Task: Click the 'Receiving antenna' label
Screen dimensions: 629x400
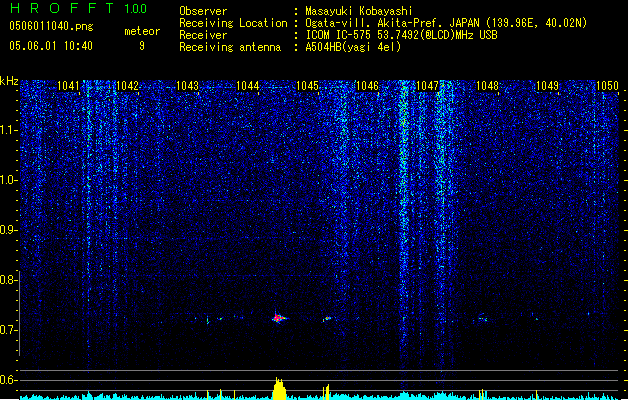Action: pyautogui.click(x=230, y=47)
